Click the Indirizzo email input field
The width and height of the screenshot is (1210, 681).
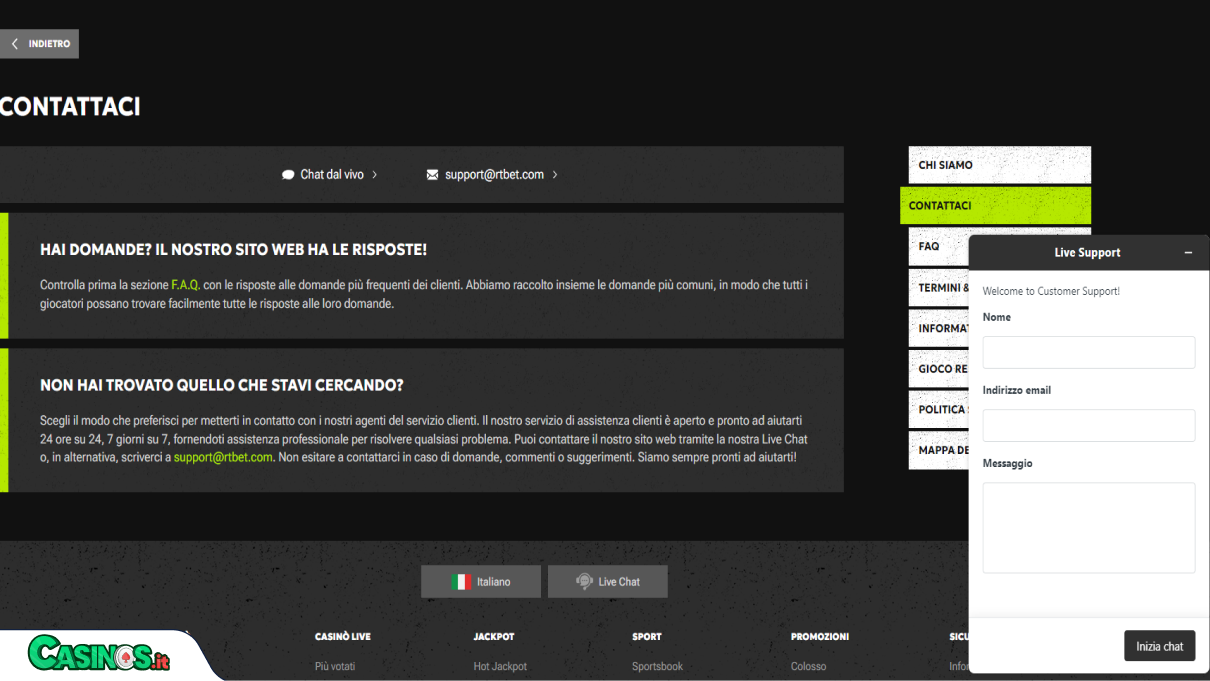pyautogui.click(x=1088, y=425)
